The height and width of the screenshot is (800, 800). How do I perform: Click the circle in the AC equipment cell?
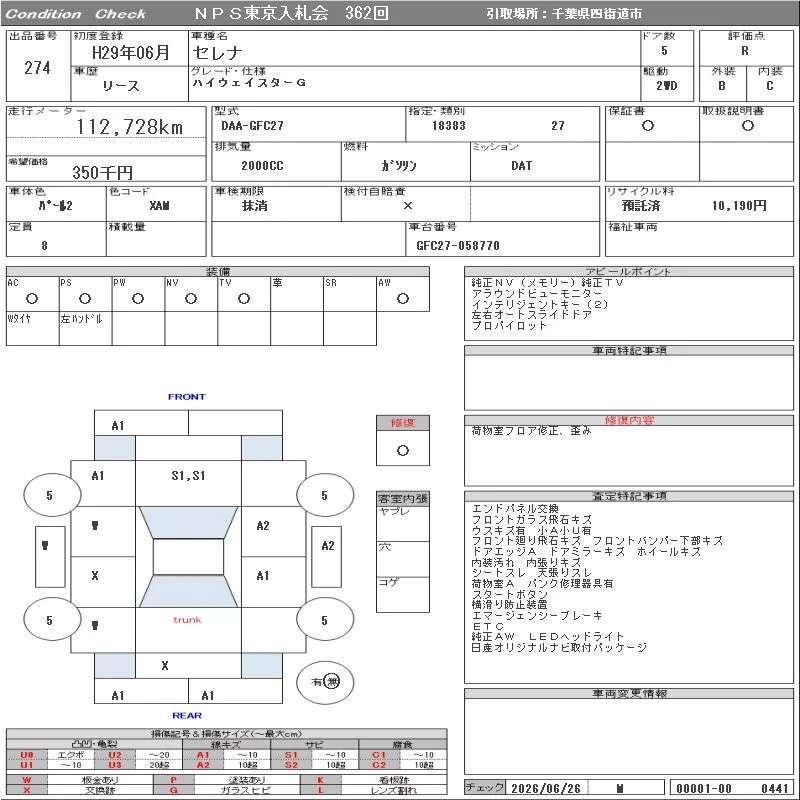[x=32, y=298]
